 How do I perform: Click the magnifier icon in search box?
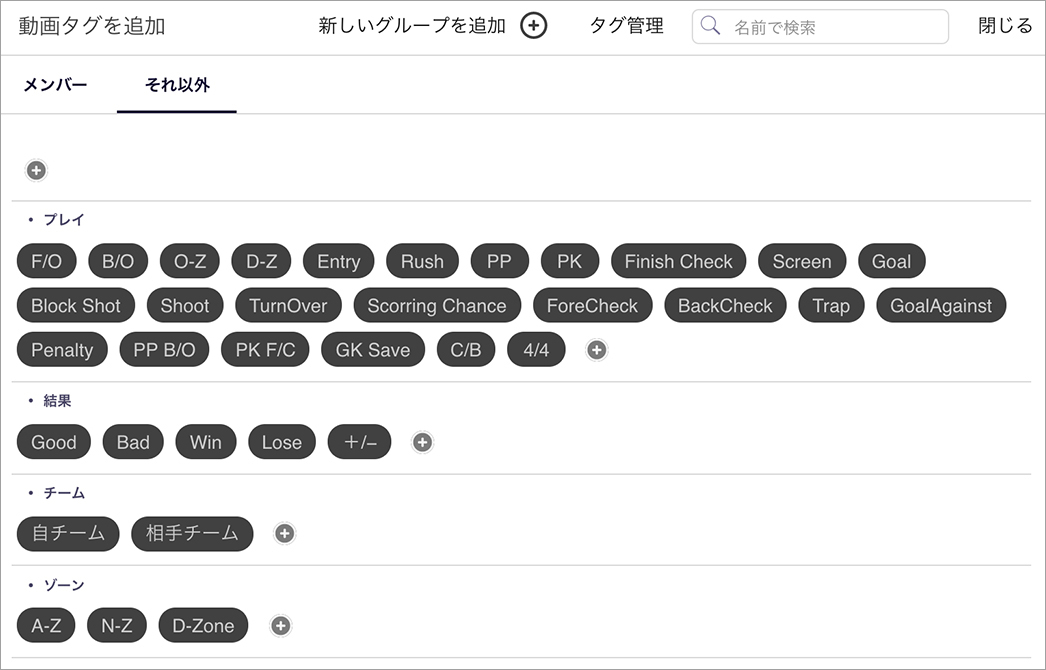[711, 26]
